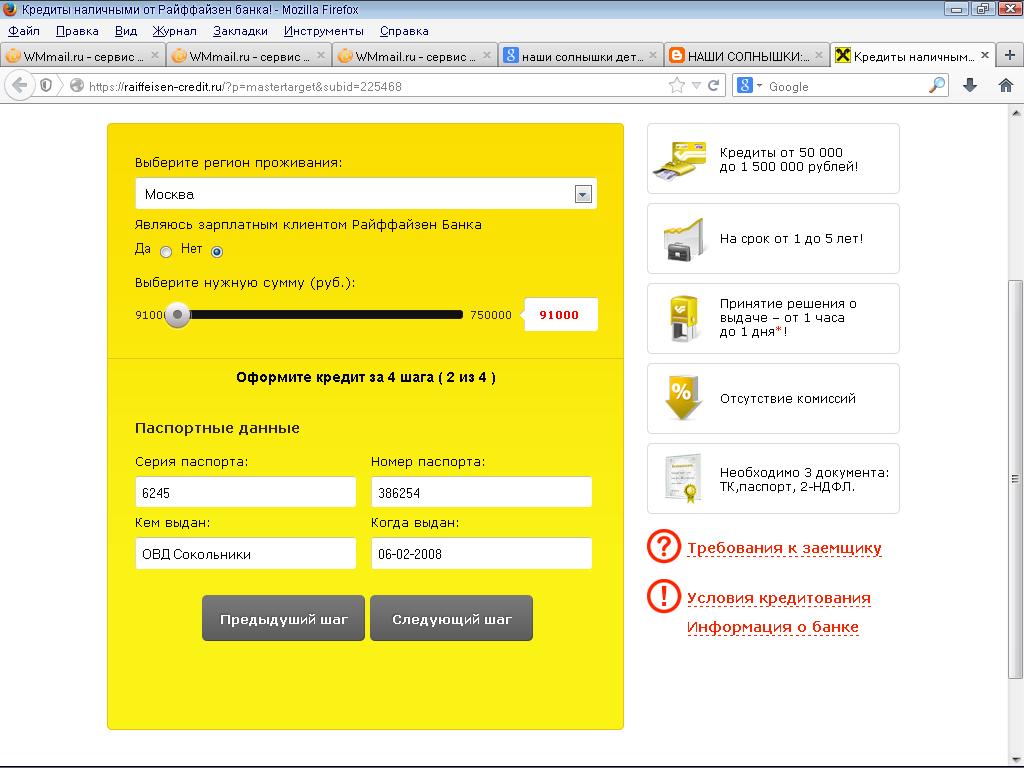Image resolution: width=1024 pixels, height=768 pixels.
Task: Click the browser Back arrow button
Action: click(x=20, y=86)
